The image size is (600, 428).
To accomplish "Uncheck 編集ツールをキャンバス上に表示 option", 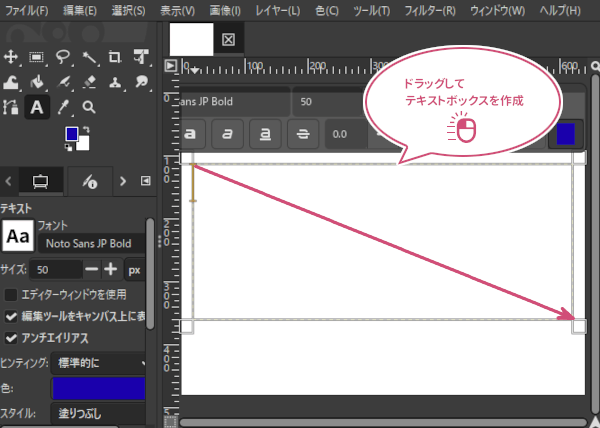I will tap(11, 316).
